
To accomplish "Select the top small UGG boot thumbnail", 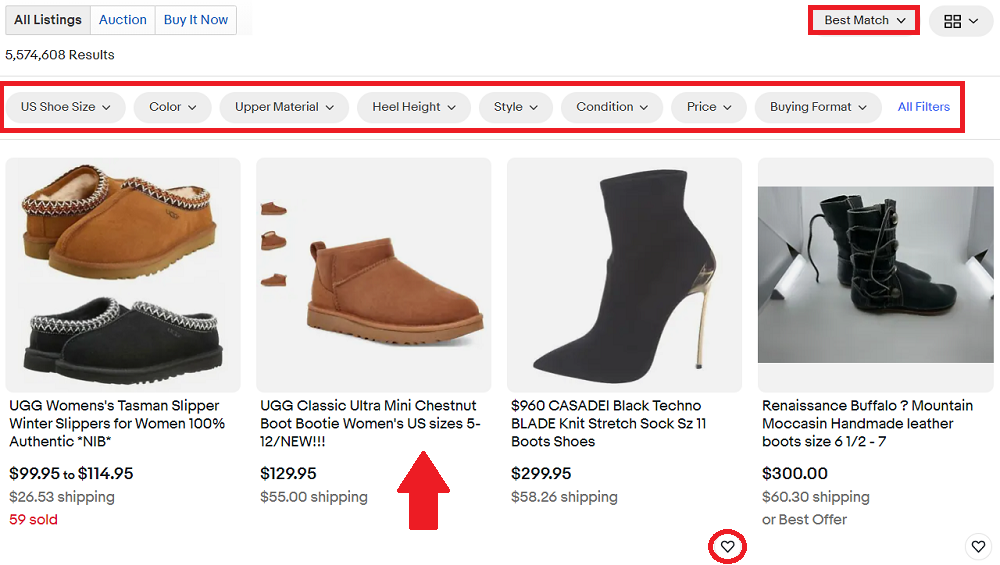I will [x=273, y=208].
